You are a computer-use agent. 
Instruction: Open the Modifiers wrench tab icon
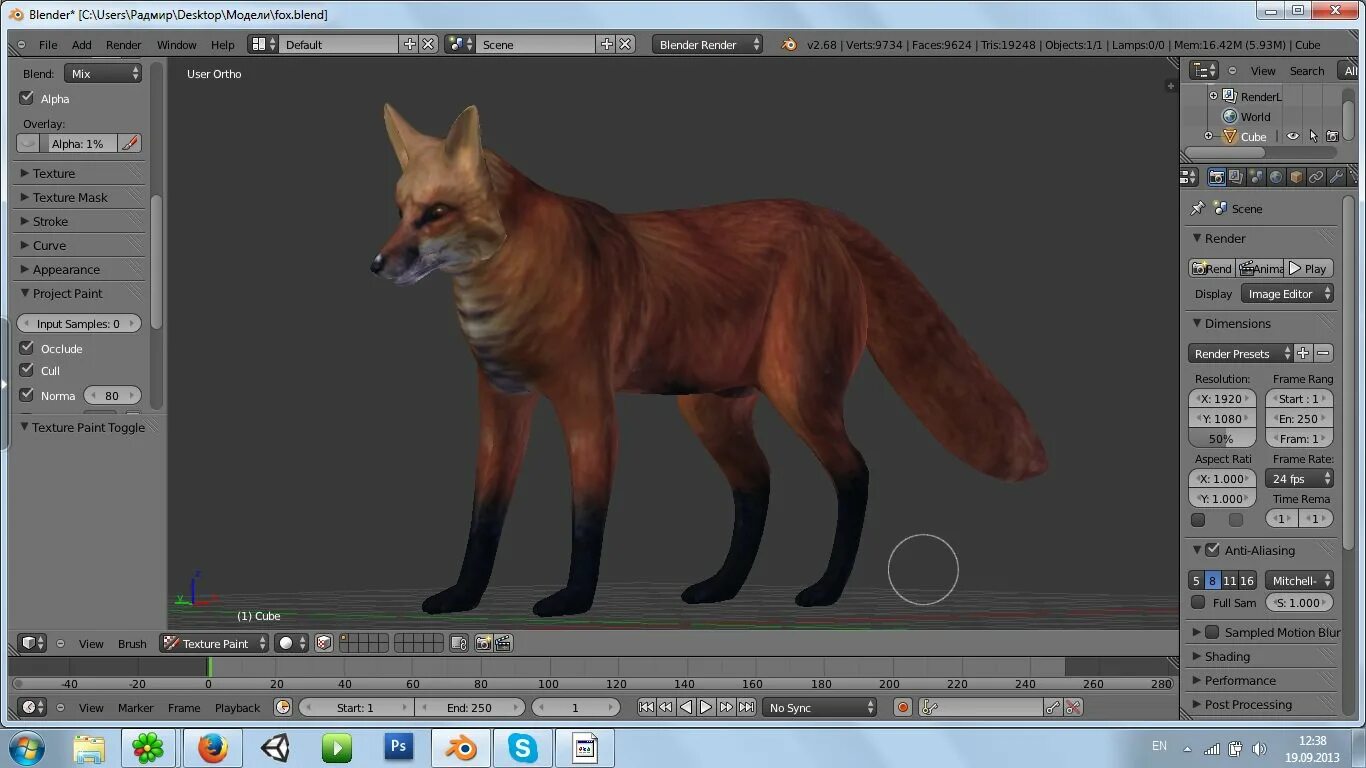coord(1336,177)
